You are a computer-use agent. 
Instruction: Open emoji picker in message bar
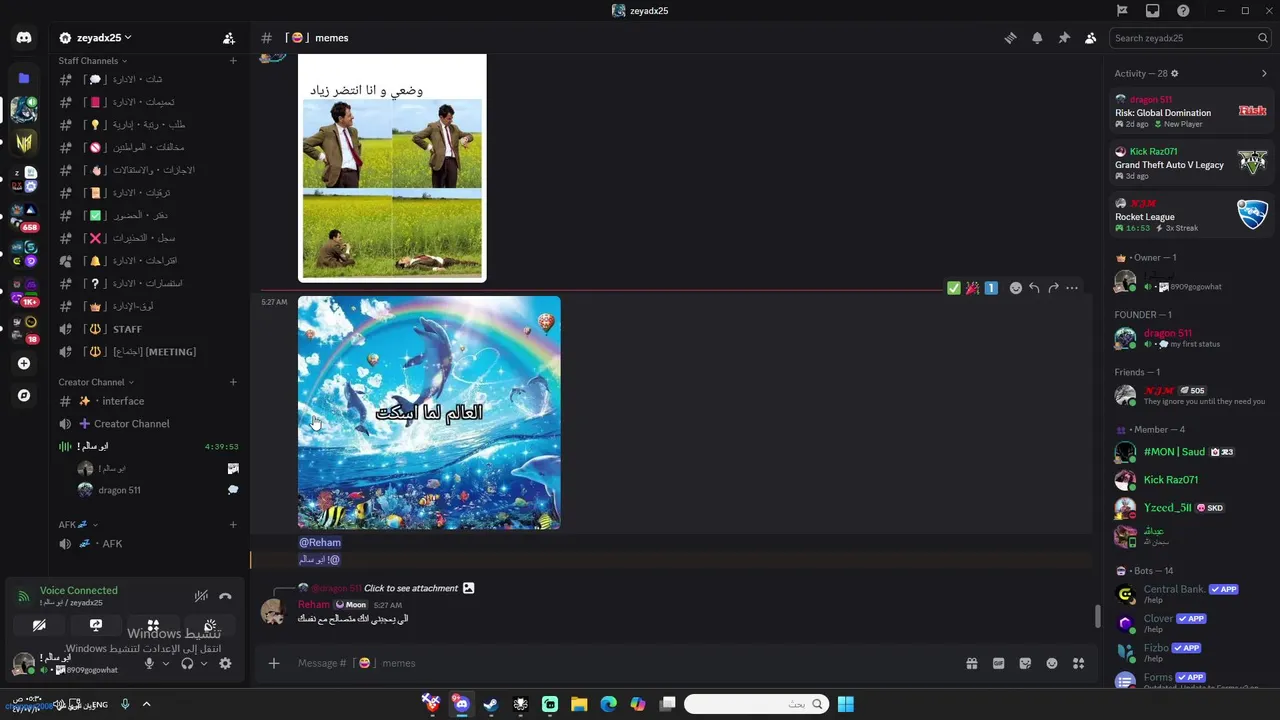click(1052, 663)
